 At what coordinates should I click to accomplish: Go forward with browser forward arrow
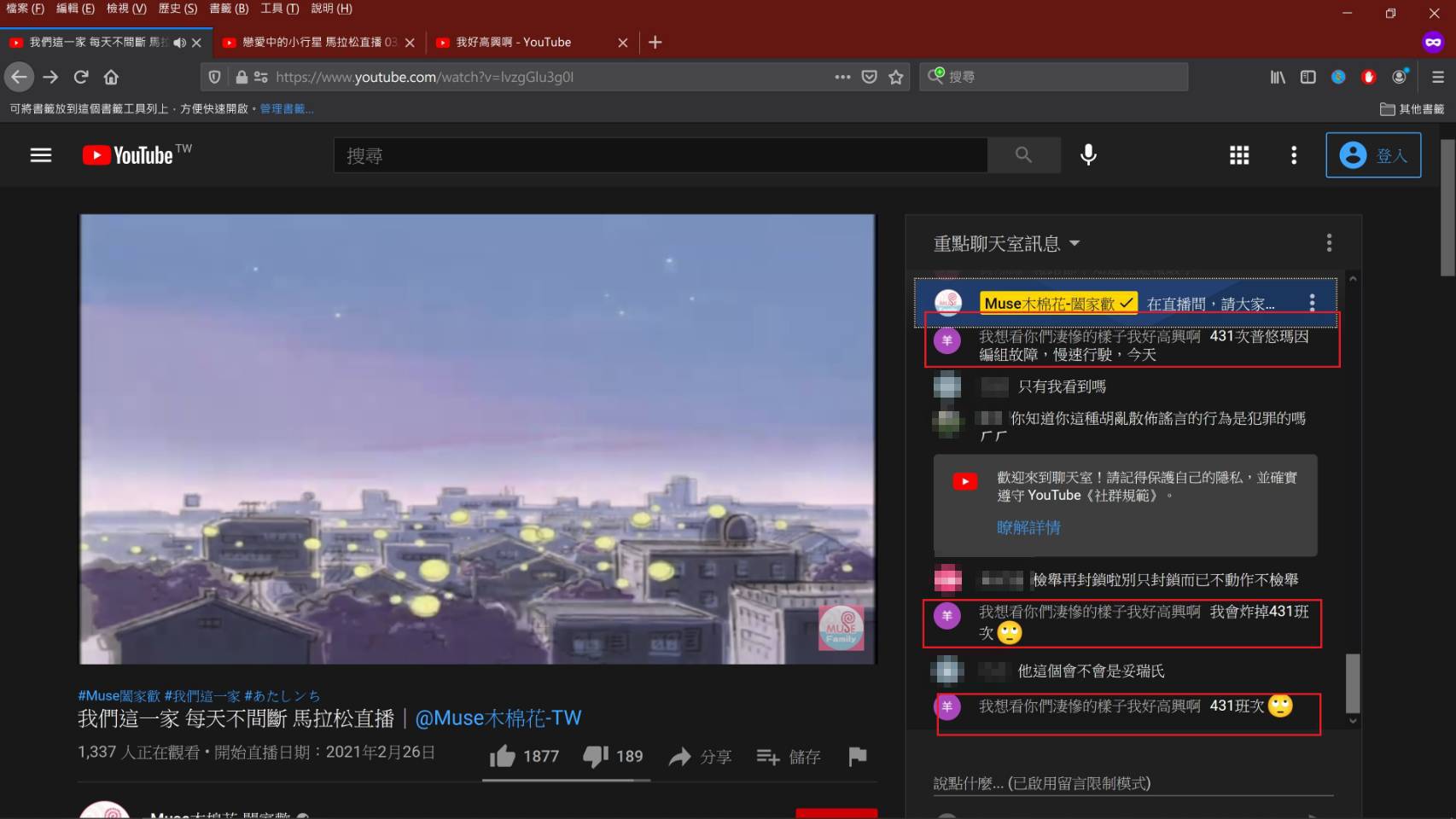[50, 77]
